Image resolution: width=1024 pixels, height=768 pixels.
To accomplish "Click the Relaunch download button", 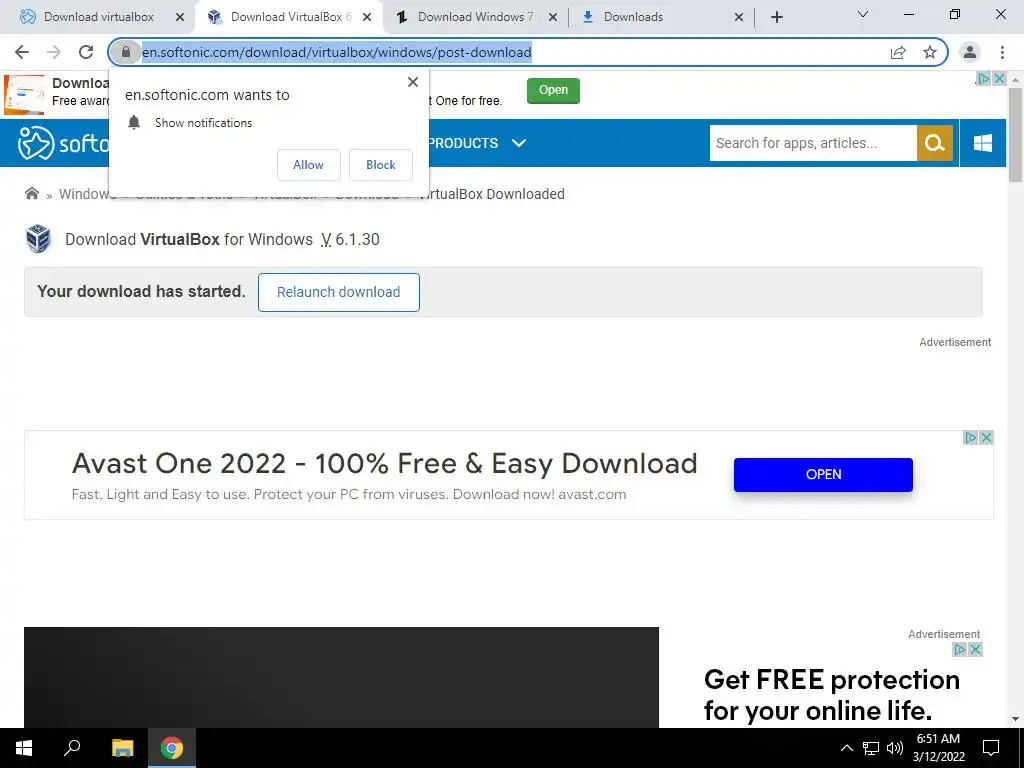I will (x=338, y=292).
